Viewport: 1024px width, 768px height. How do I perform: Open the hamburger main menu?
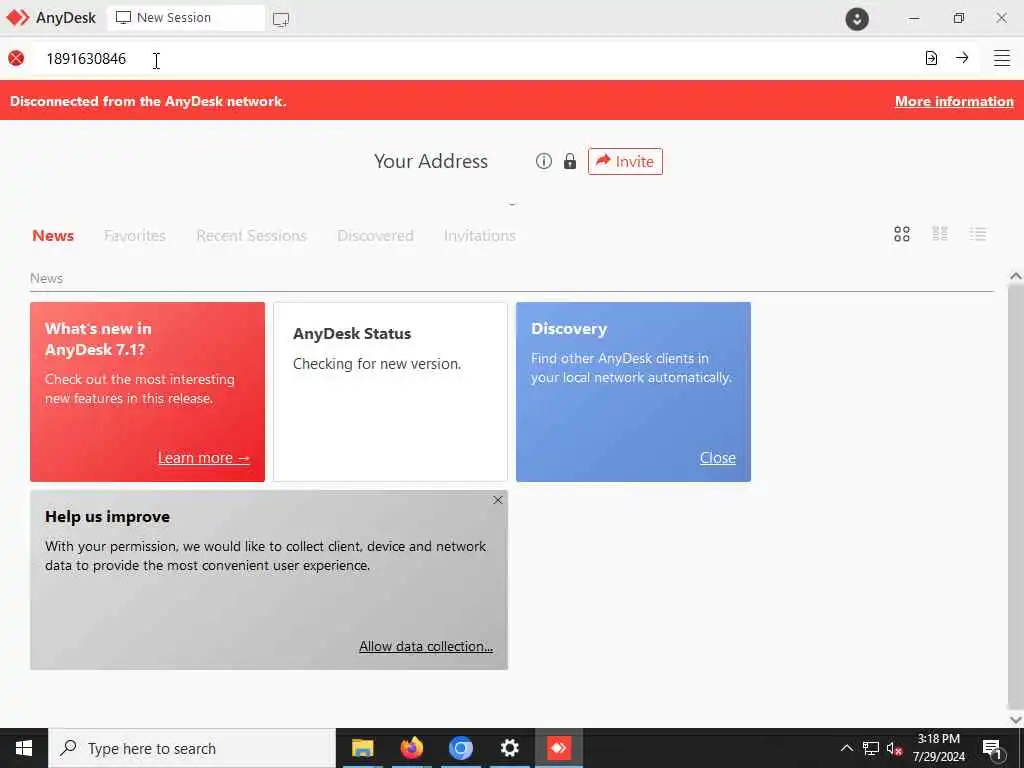[1002, 58]
